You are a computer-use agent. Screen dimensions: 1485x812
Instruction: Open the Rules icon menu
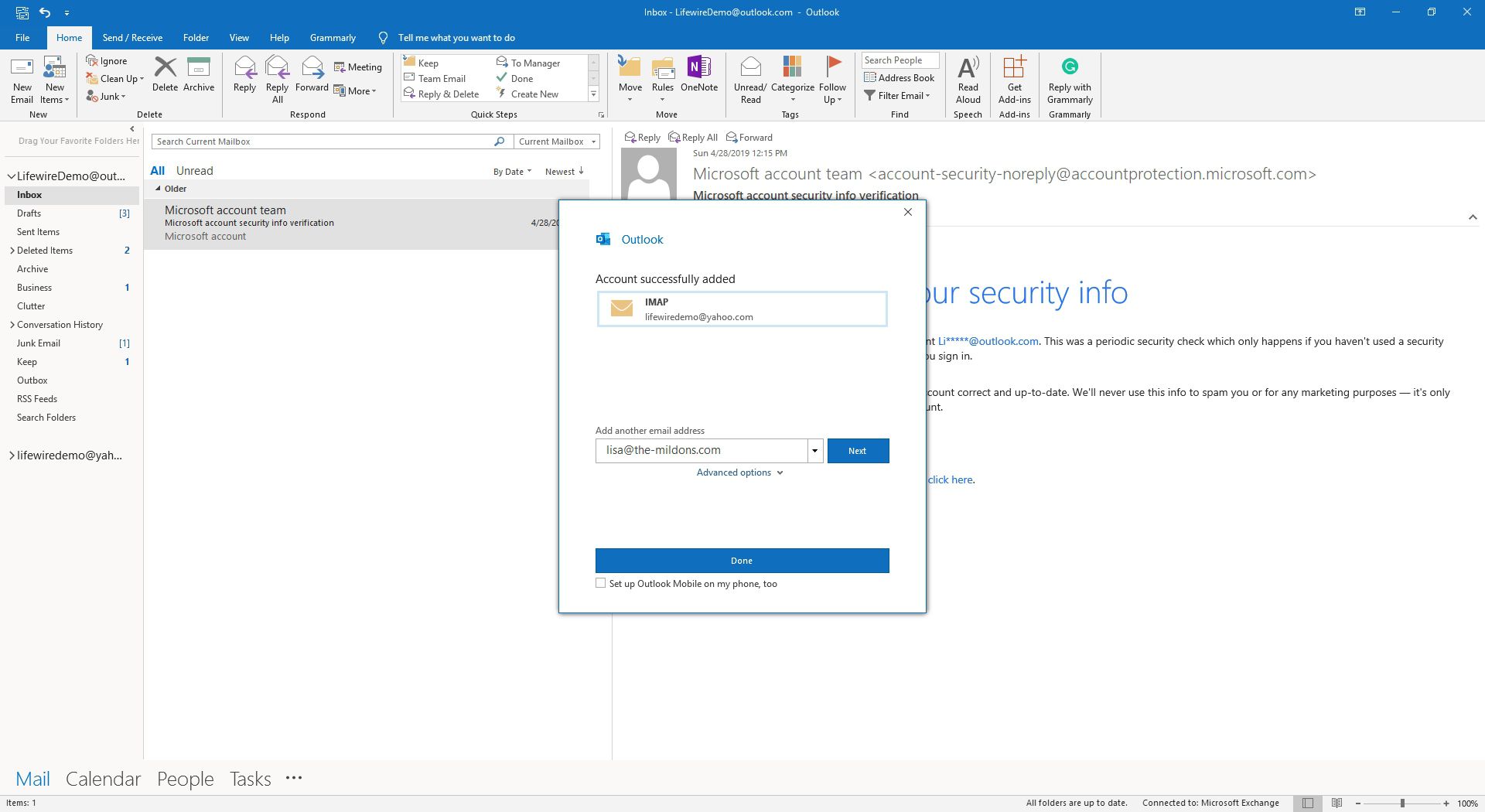click(x=663, y=80)
